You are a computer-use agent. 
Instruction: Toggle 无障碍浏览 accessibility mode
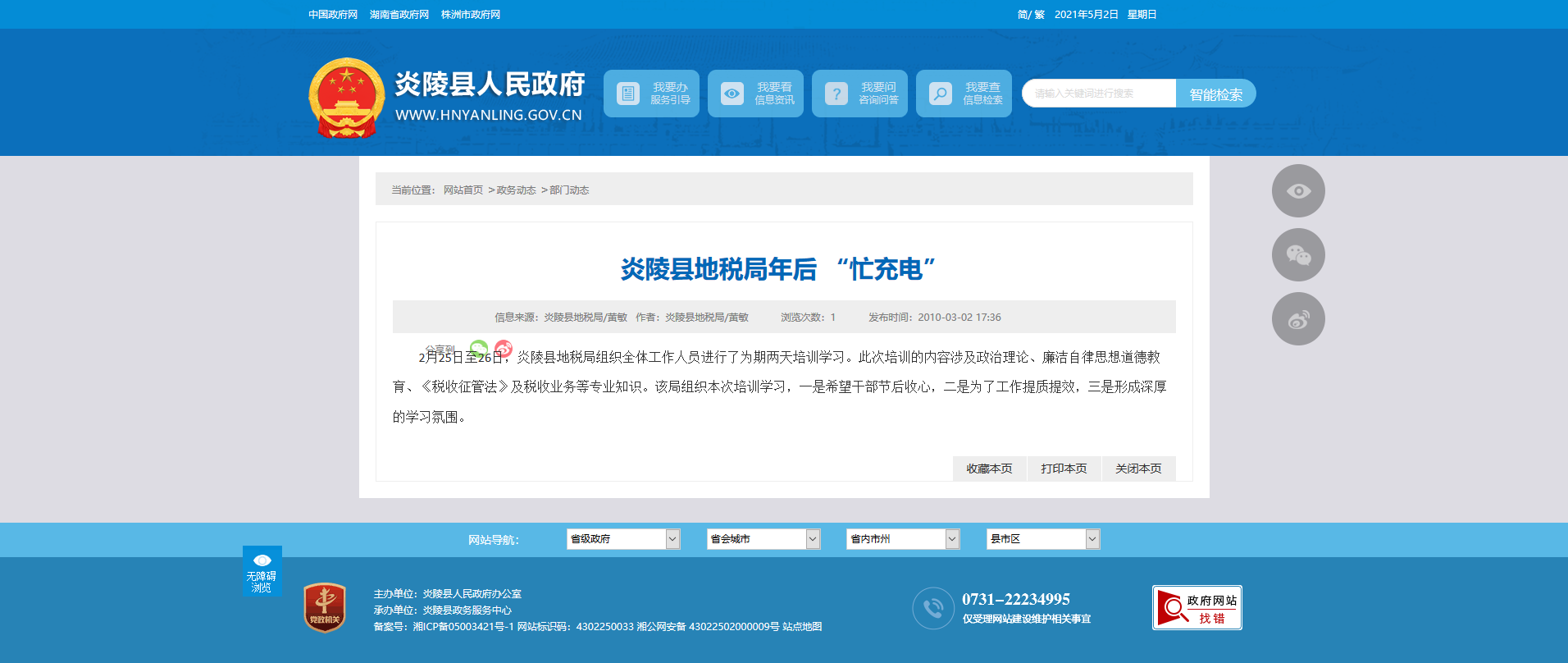pos(262,570)
